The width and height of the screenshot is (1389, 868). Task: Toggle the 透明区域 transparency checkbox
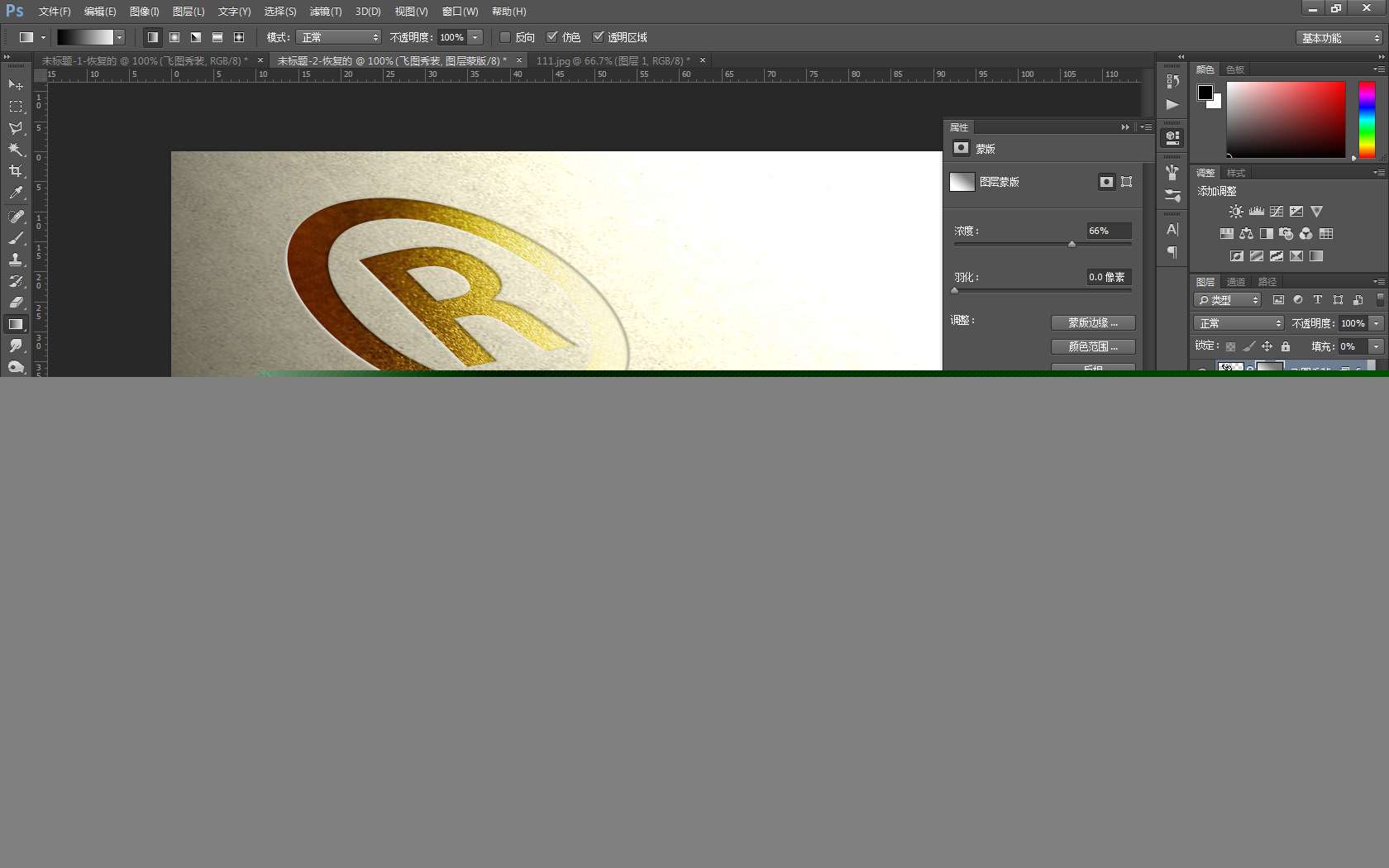599,37
